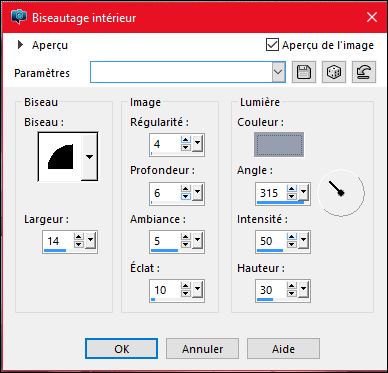Screen dimensions: 388x373
Task: Close the Biseautage intérieur dialog
Action: pyautogui.click(x=372, y=17)
